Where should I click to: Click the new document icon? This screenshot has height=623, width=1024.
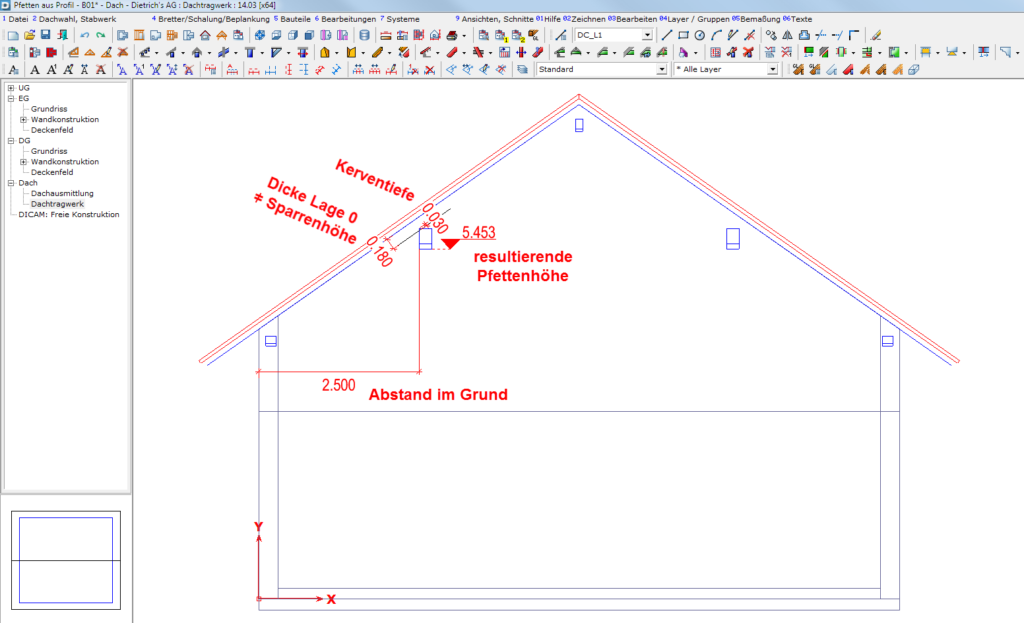12,35
